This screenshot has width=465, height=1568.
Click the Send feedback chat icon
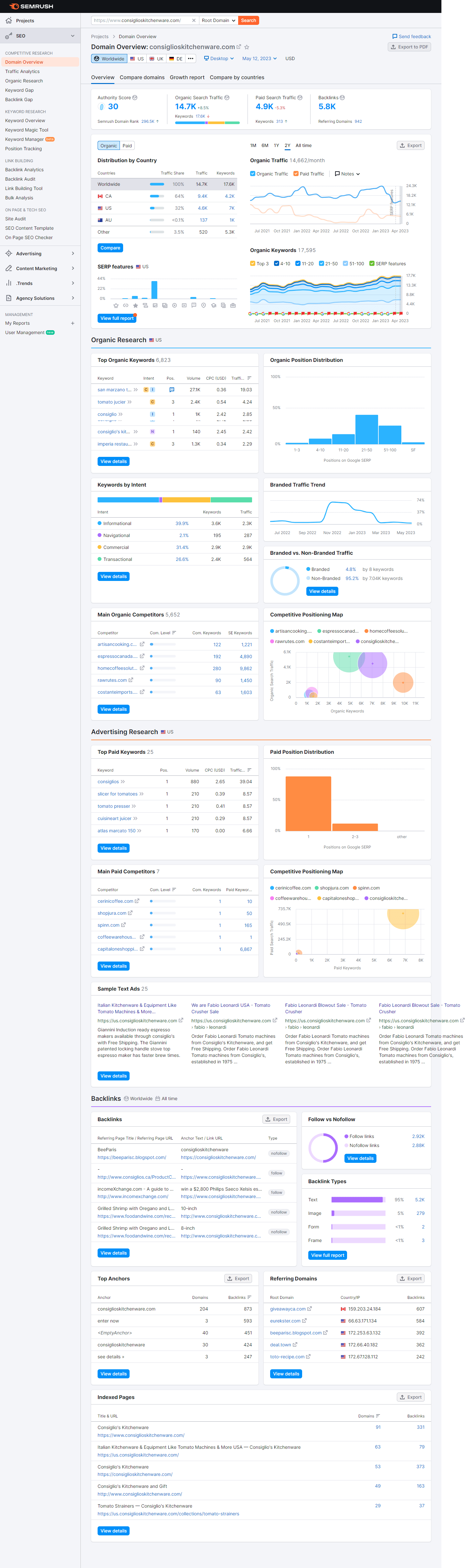click(395, 37)
